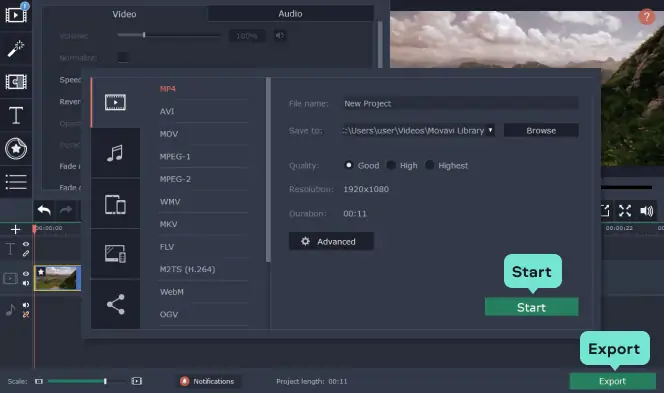Switch to the Audio tab

point(290,14)
